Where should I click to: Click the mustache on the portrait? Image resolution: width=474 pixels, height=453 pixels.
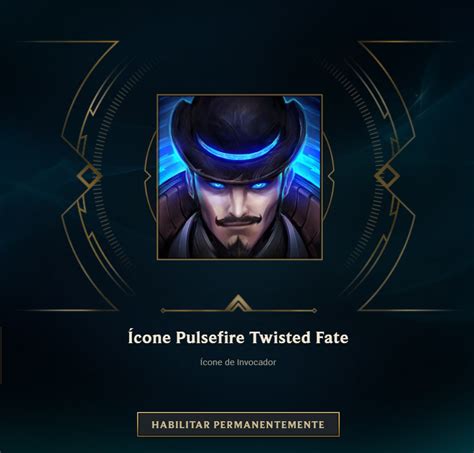[238, 220]
